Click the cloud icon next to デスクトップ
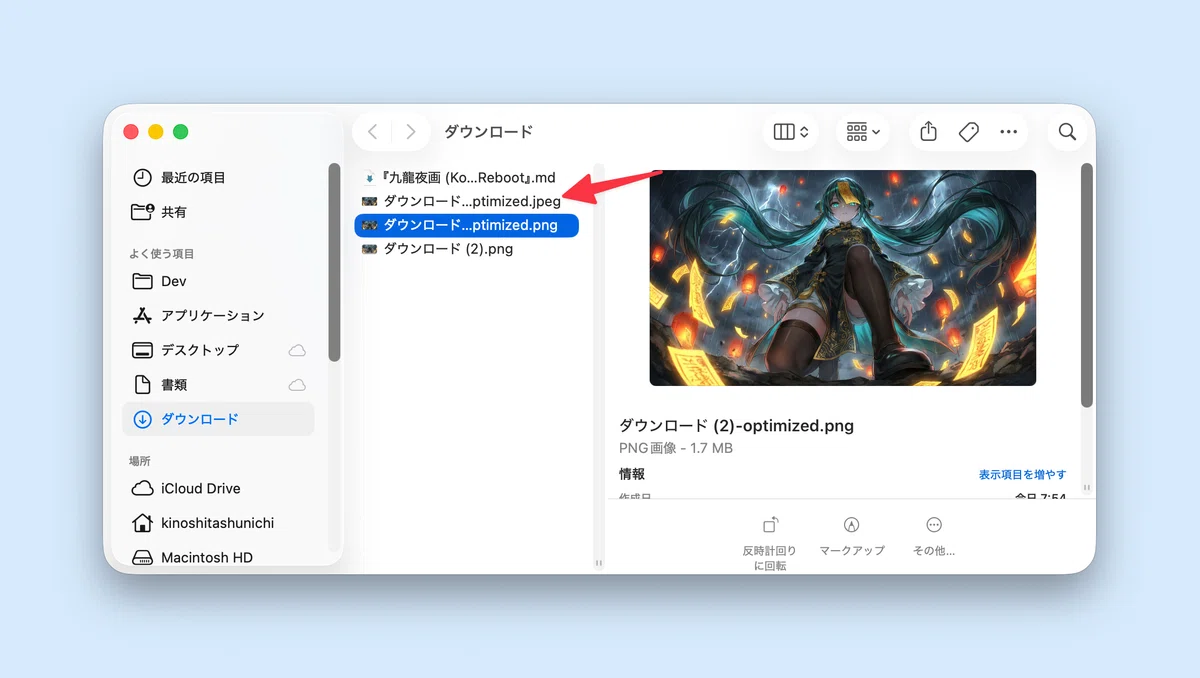The width and height of the screenshot is (1200, 678). [x=297, y=350]
